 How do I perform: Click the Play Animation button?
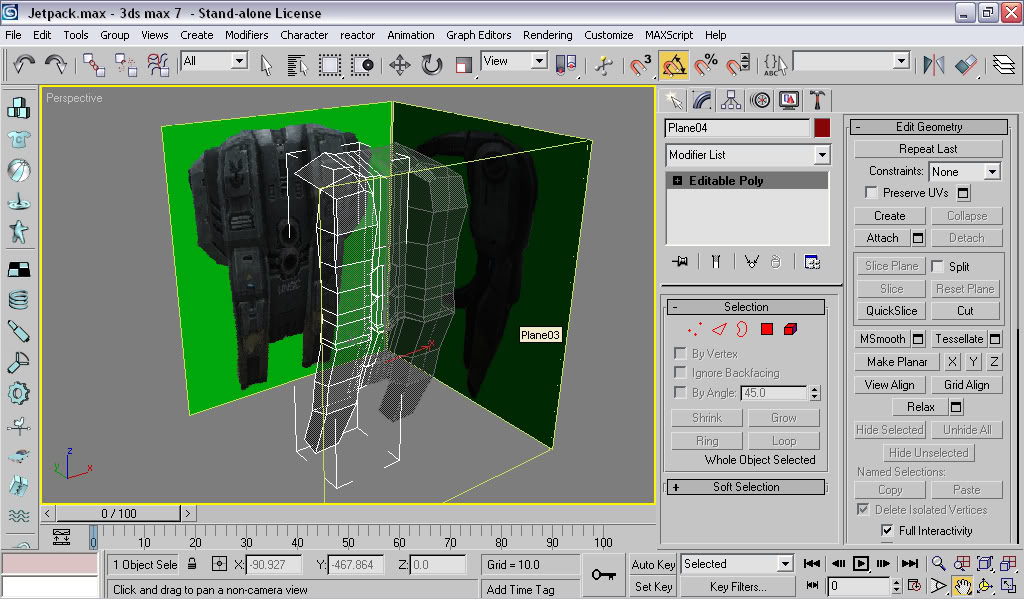[860, 564]
